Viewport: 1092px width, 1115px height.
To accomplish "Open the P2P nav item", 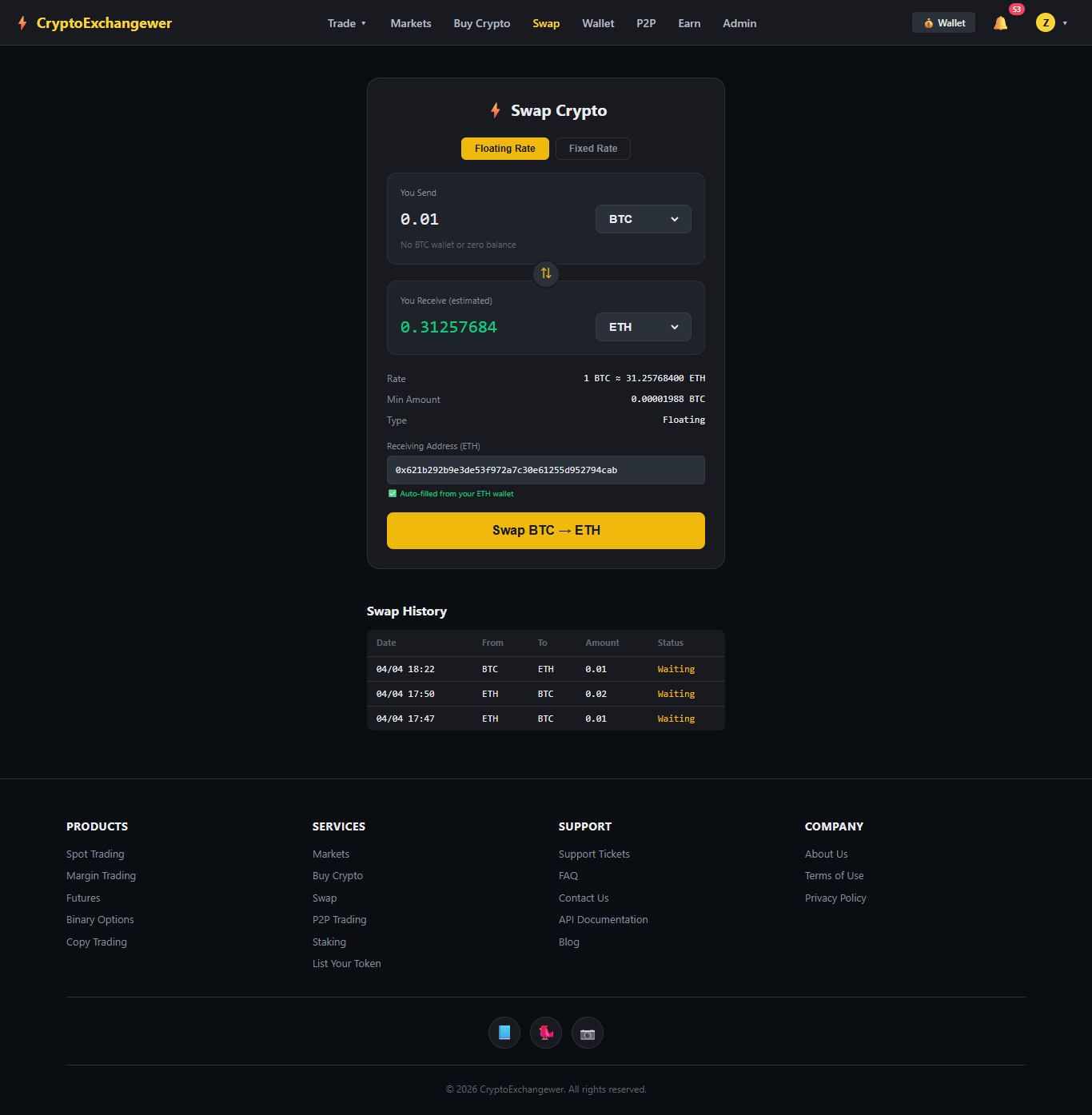I will tap(646, 23).
